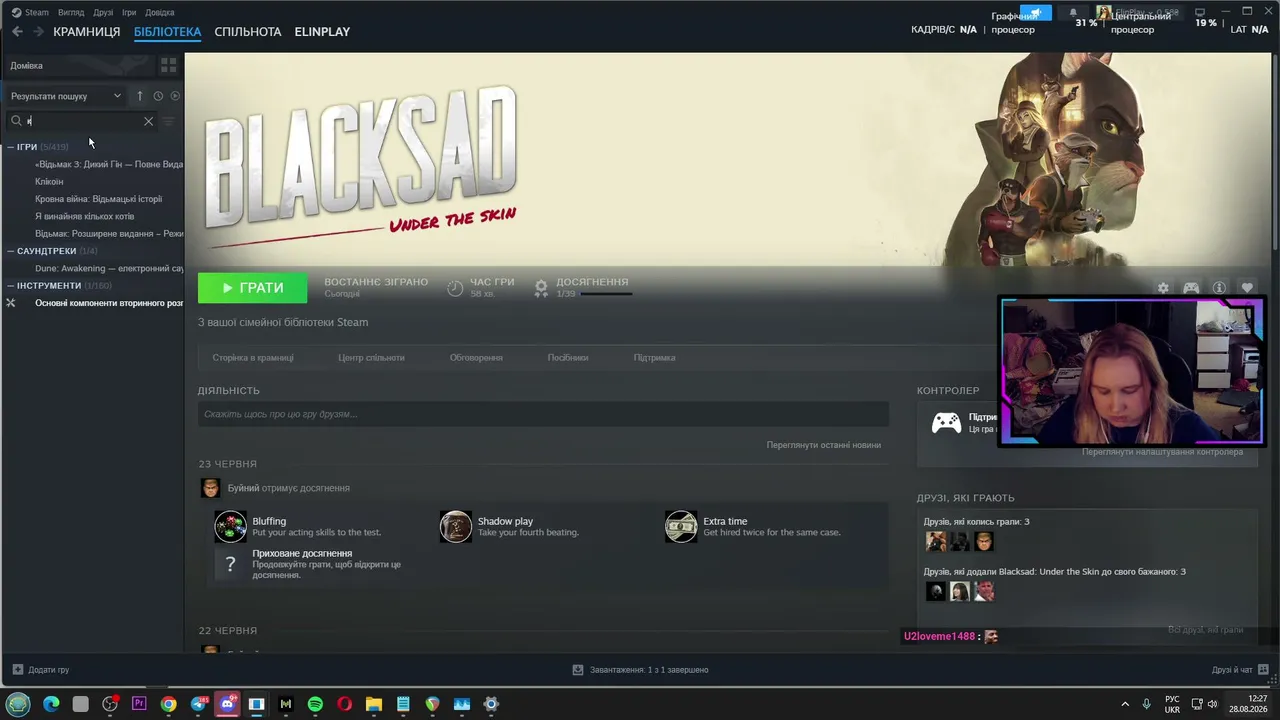
Task: Open СПІЛЬНОТА tab
Action: coord(248,32)
